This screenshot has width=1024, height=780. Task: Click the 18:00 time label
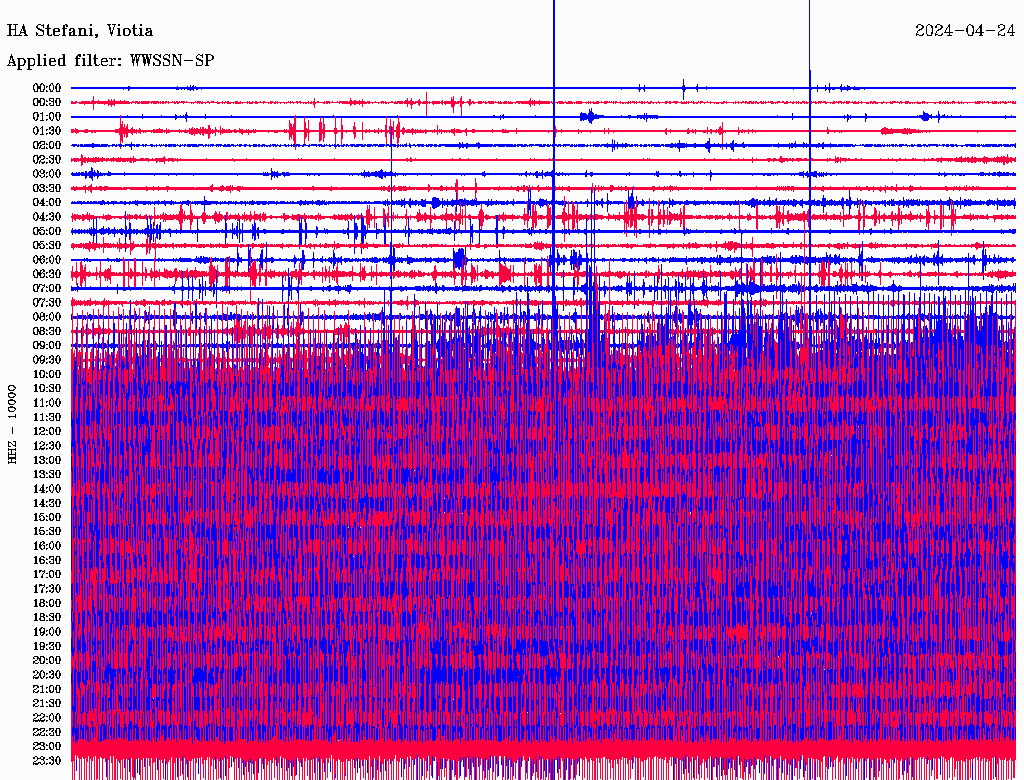coord(47,603)
